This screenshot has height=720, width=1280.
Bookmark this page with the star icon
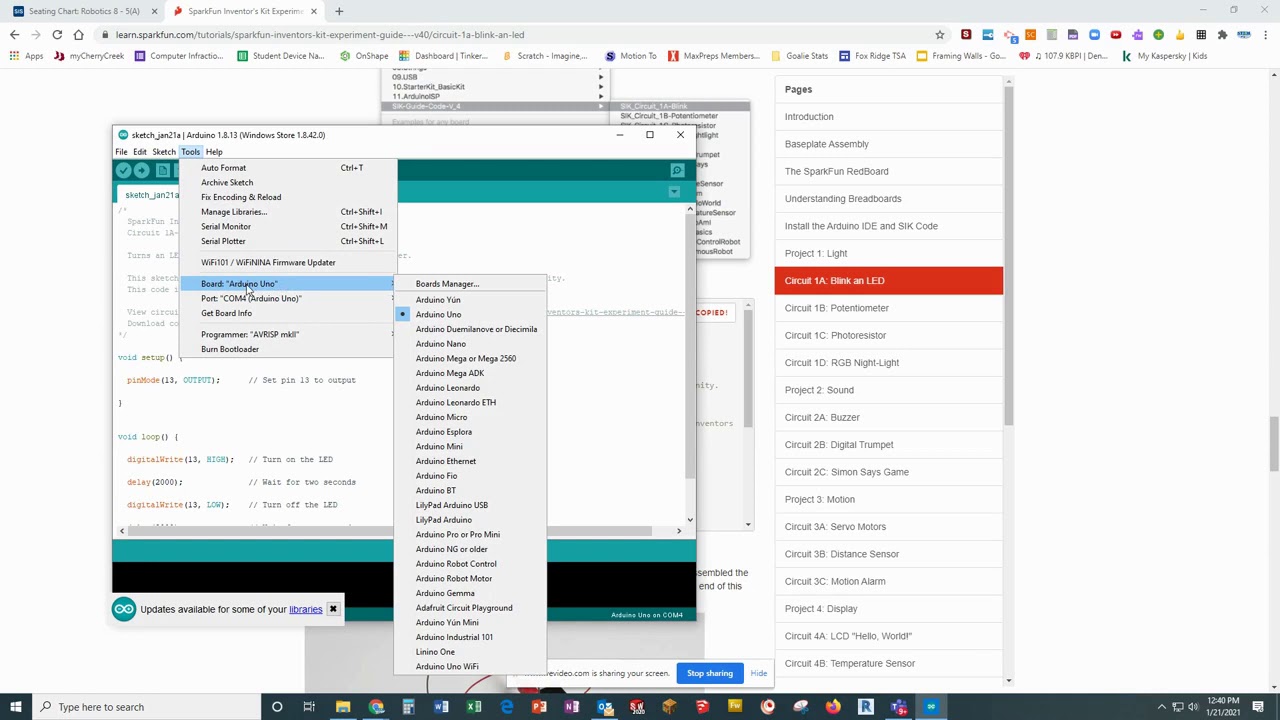point(939,35)
